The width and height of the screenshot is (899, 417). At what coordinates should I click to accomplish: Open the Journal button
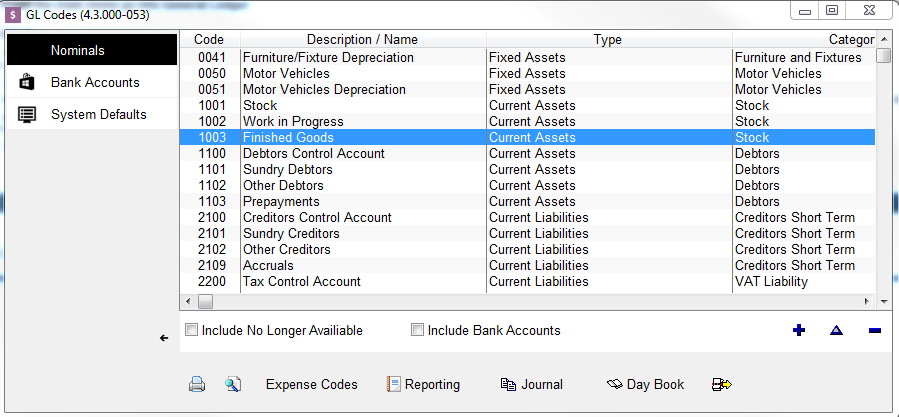tap(531, 384)
